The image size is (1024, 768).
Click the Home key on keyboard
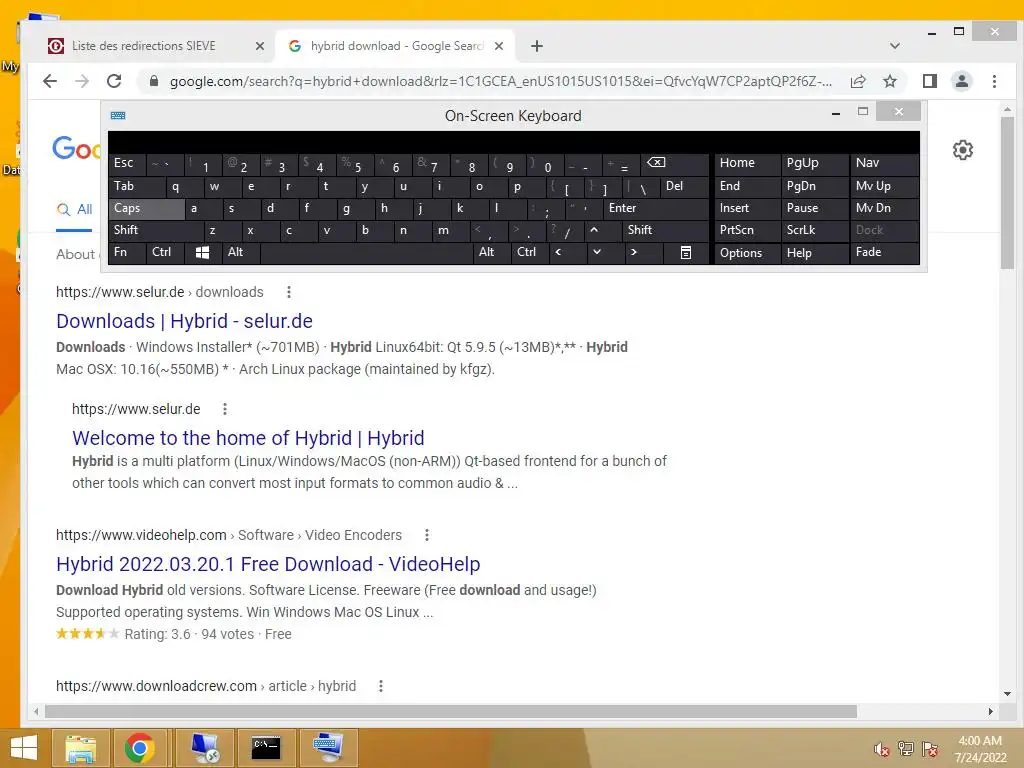(747, 163)
